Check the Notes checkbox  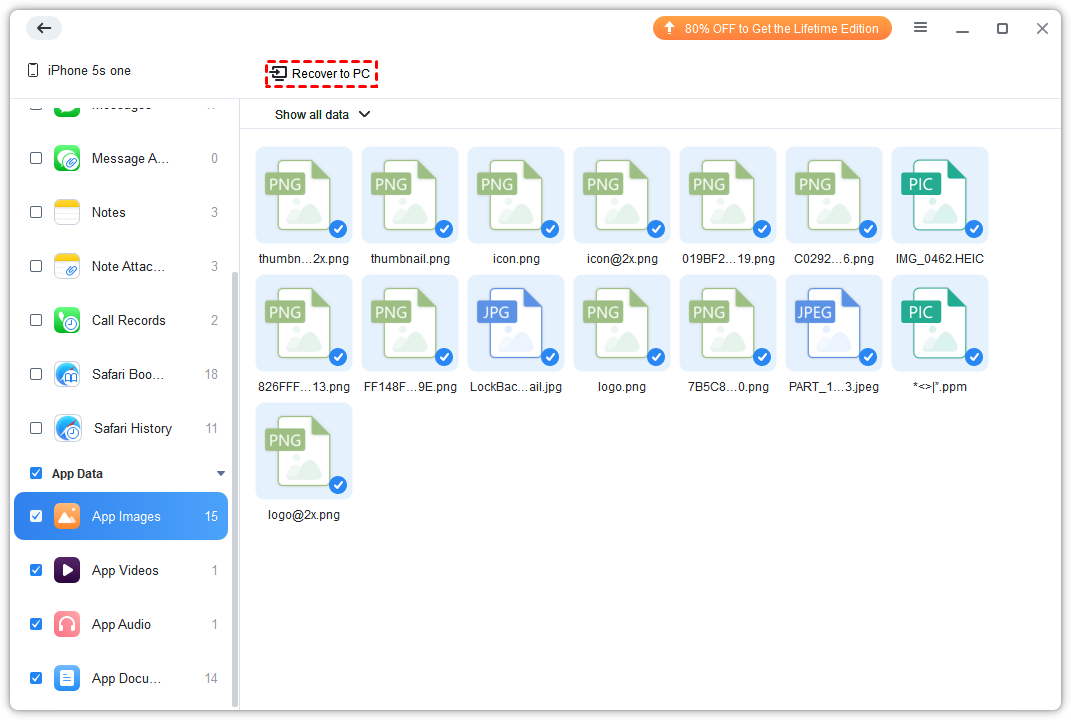coord(36,212)
